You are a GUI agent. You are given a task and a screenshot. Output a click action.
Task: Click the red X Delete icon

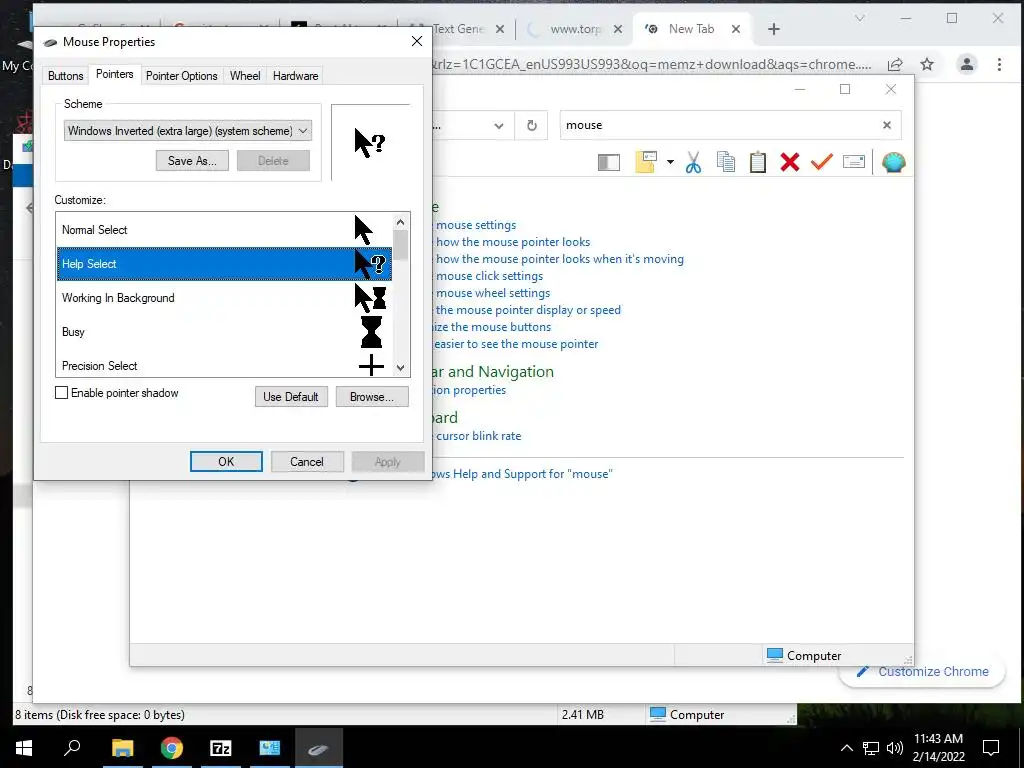(790, 162)
